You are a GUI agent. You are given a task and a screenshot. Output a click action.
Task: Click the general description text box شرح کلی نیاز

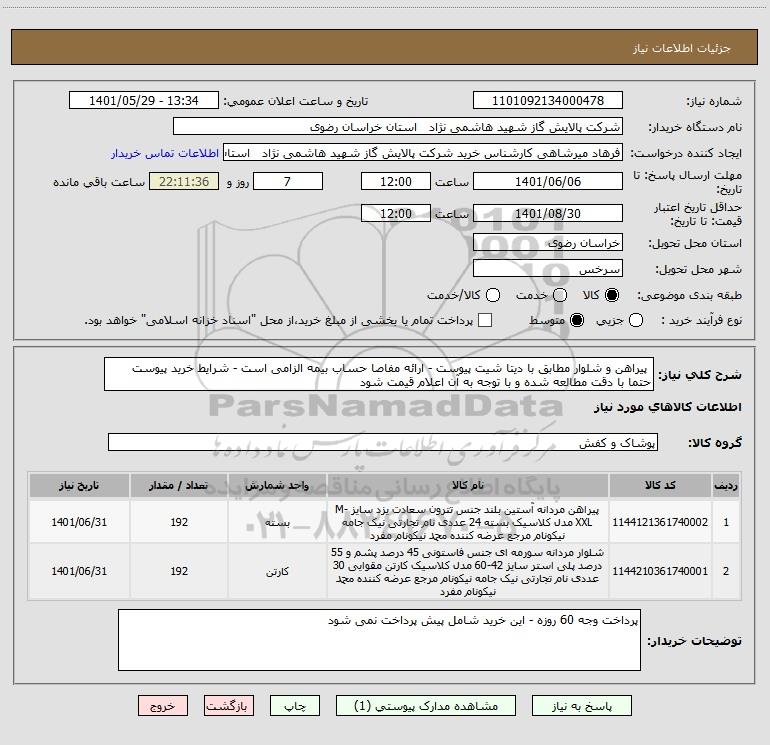(379, 375)
